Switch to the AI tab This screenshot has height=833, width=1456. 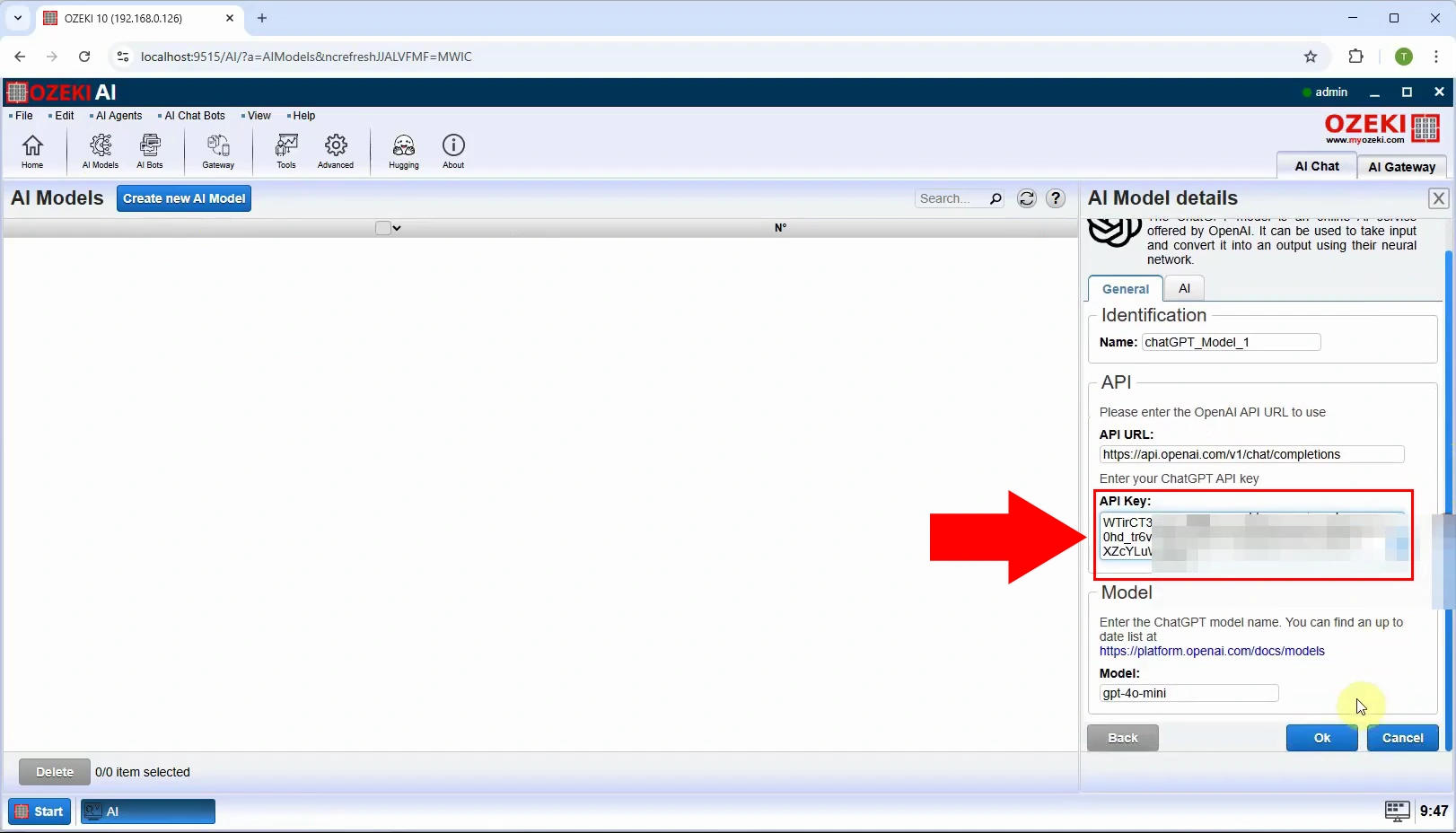(x=1184, y=288)
